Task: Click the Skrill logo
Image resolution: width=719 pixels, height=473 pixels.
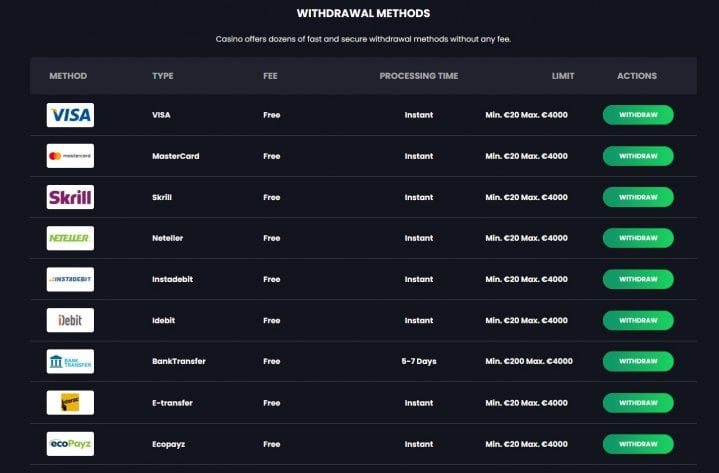Action: click(x=70, y=197)
